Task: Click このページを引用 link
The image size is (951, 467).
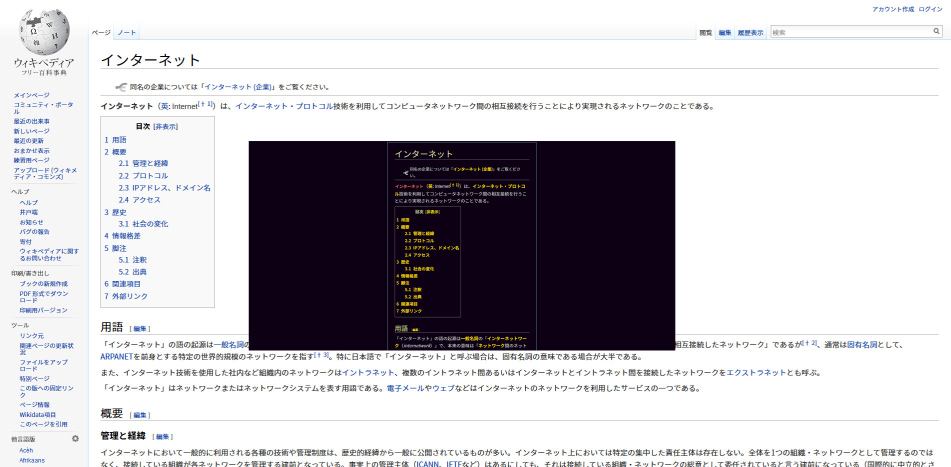Action: (x=43, y=424)
